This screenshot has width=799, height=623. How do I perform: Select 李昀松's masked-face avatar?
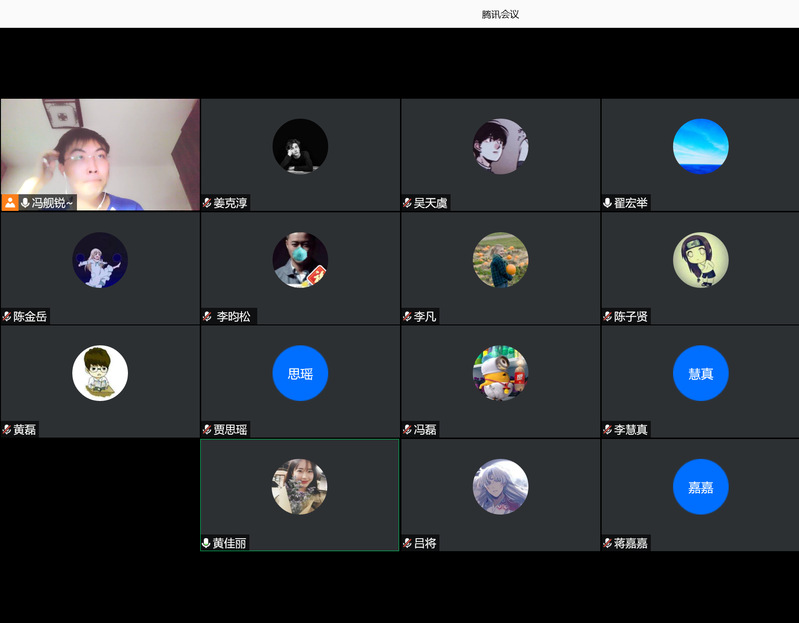pyautogui.click(x=300, y=260)
